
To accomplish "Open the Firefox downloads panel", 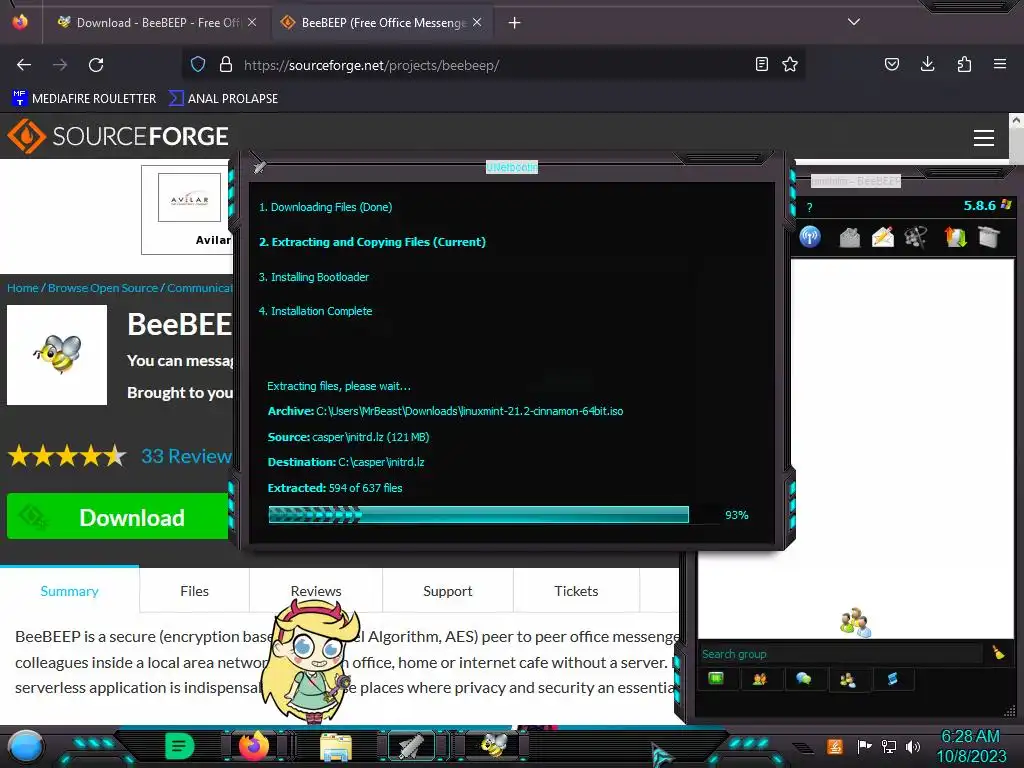I will click(927, 64).
